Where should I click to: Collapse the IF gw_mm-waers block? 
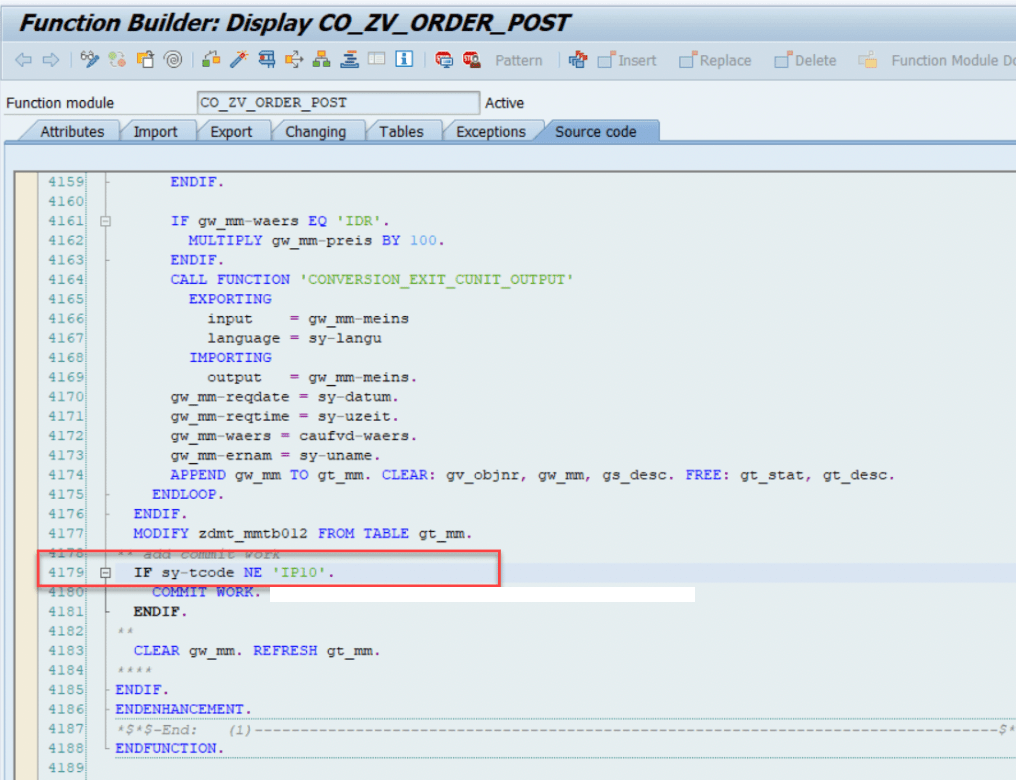(105, 221)
